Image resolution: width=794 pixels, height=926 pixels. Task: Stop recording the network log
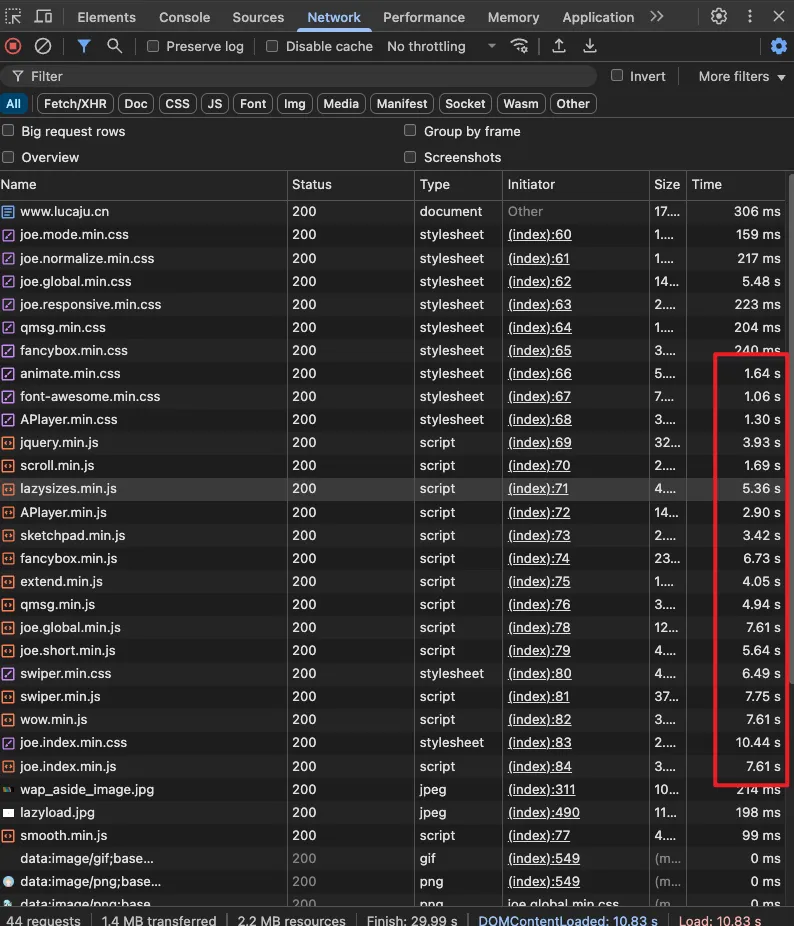click(x=13, y=46)
